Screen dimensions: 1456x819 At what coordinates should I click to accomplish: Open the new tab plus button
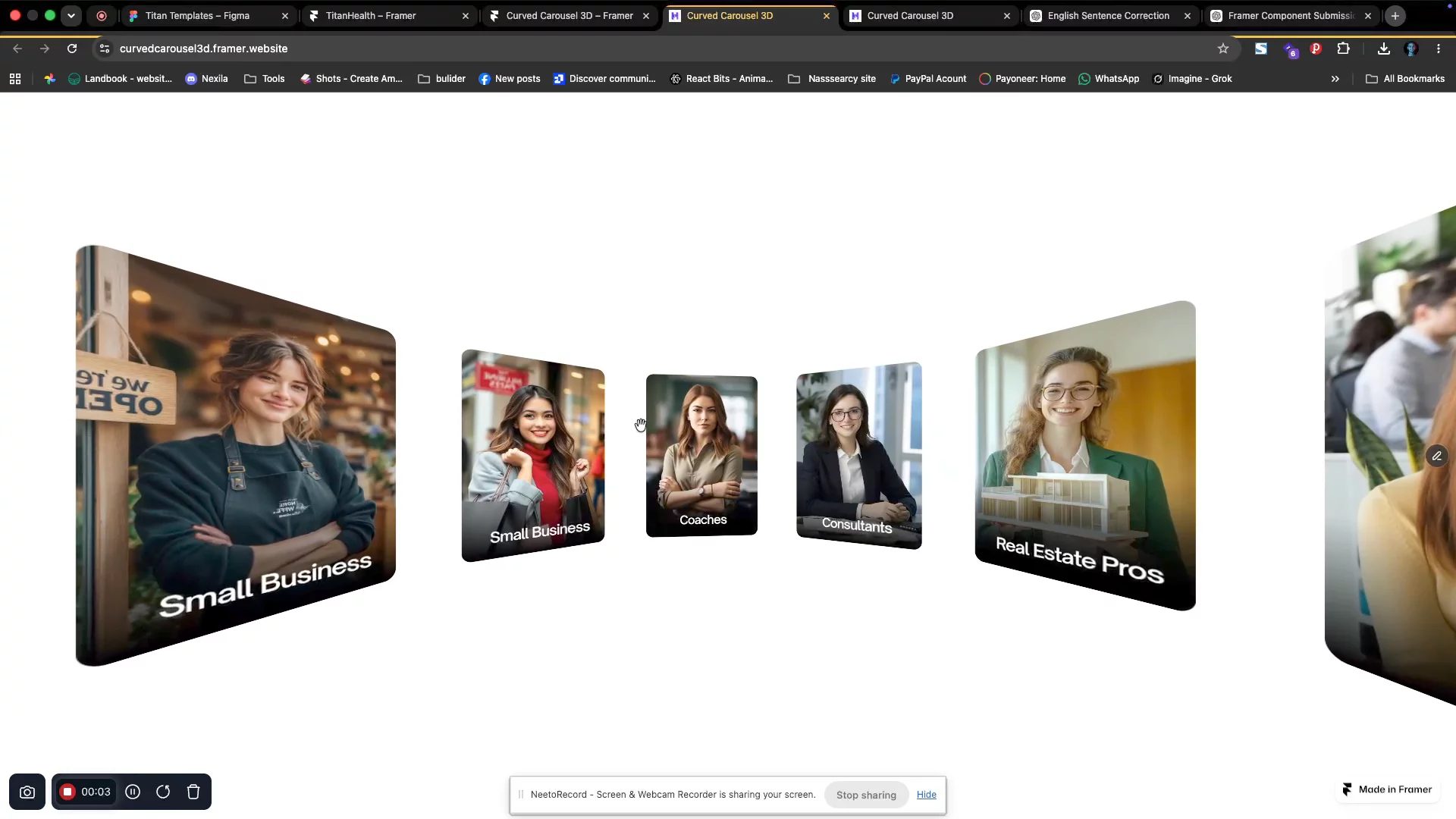click(1395, 16)
